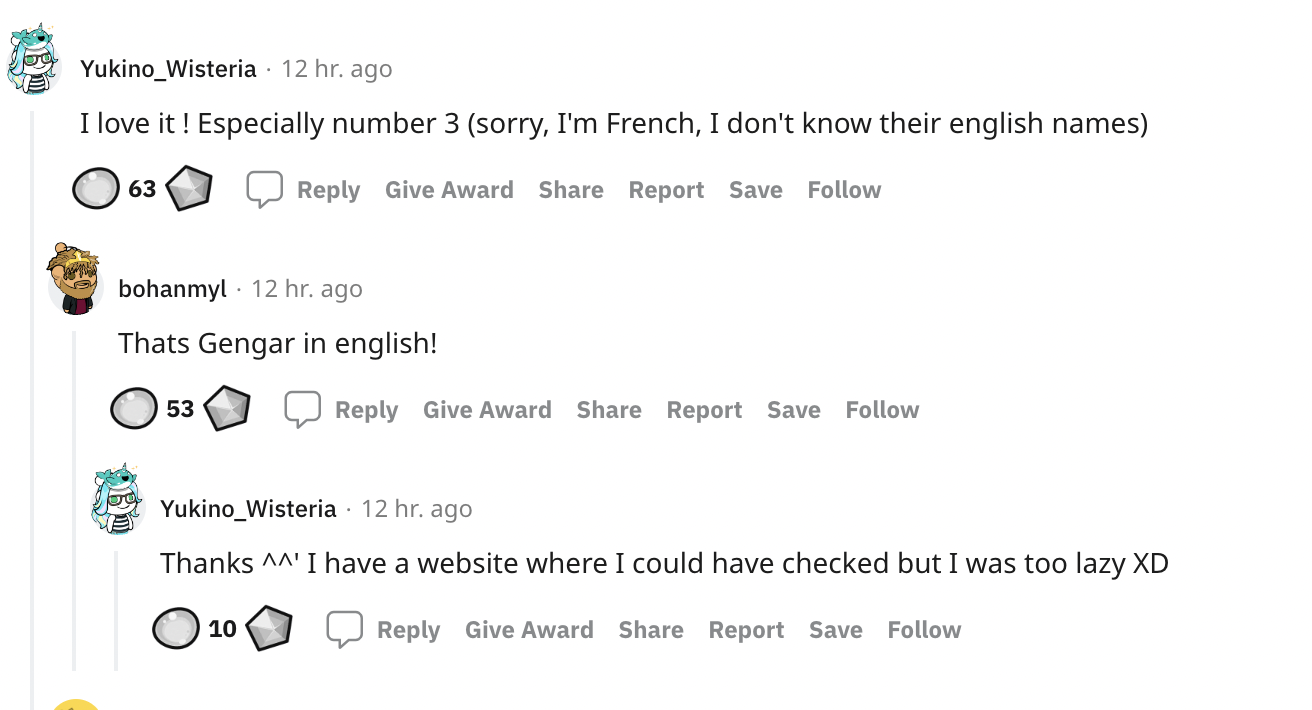Save bohanmyl's Gengar comment
The image size is (1312, 710).
pos(794,410)
